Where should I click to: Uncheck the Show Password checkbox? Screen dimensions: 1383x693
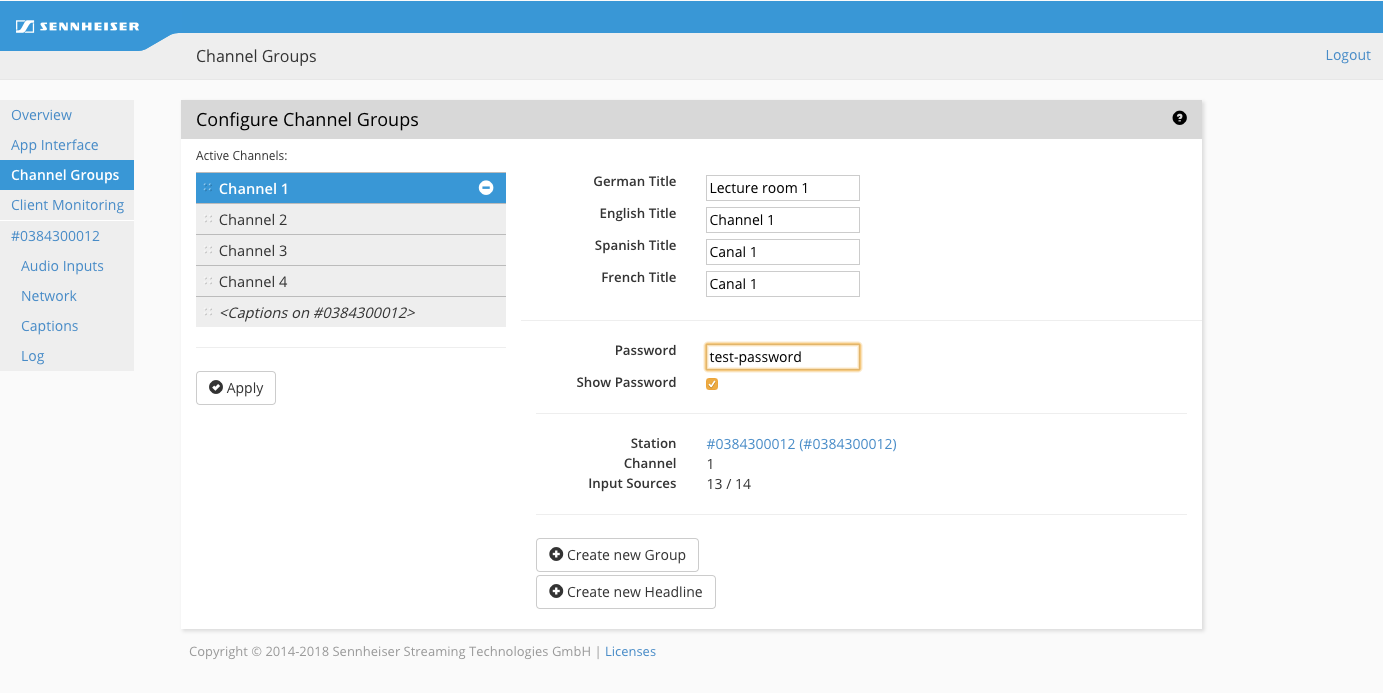(x=712, y=384)
